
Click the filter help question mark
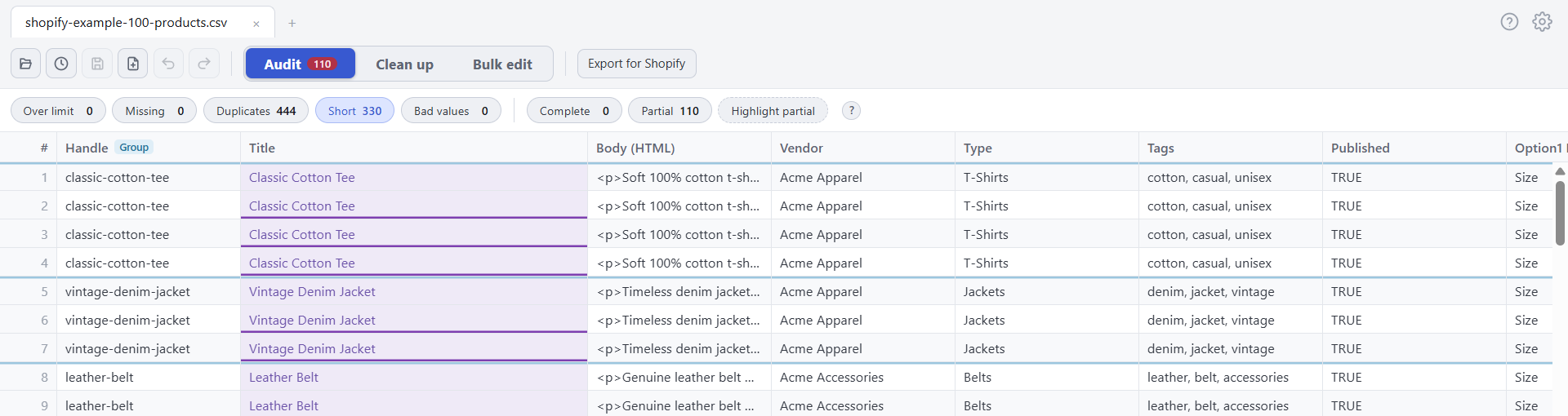click(851, 111)
